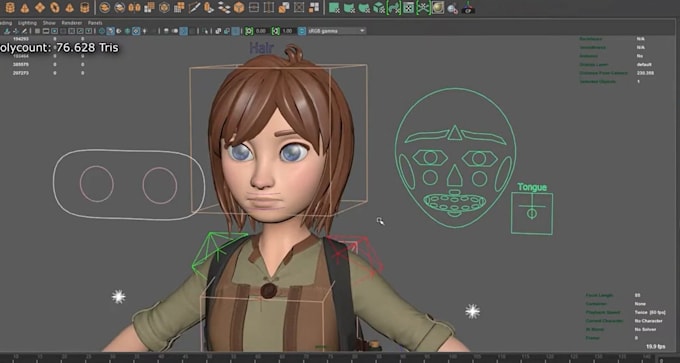
Task: Create a polygon torus from the shelf
Action: [x=55, y=7]
